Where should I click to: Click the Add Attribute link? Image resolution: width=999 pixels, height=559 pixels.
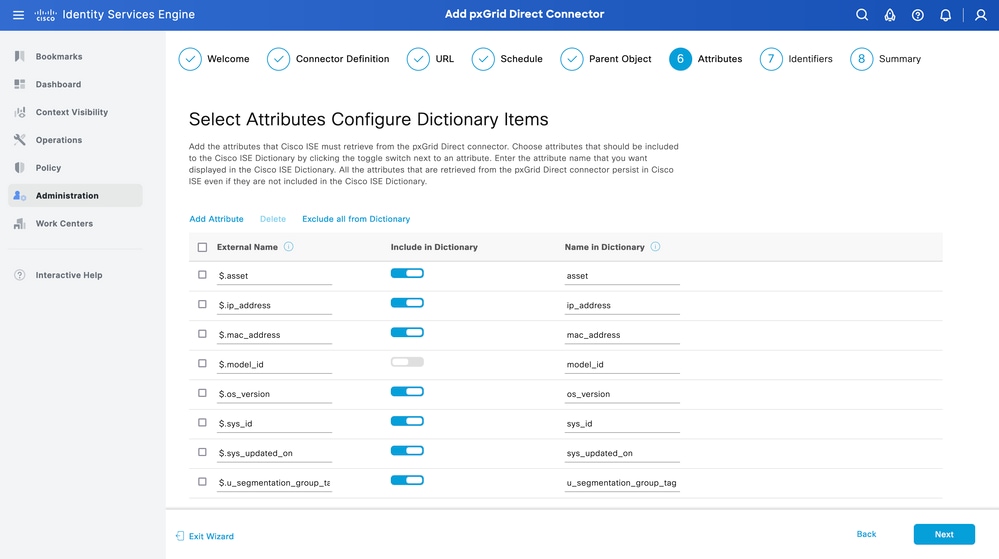216,219
